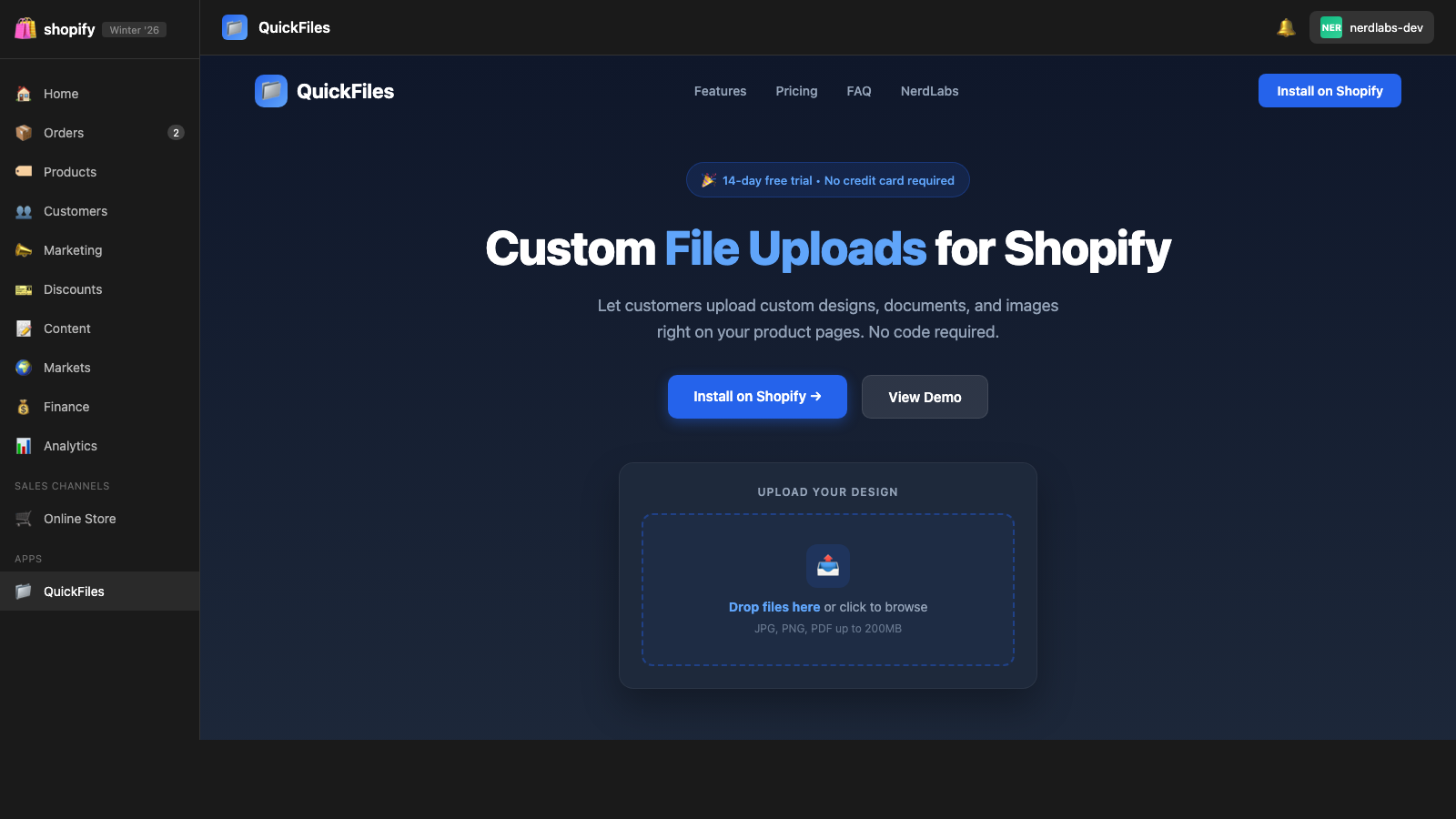The width and height of the screenshot is (1456, 819).
Task: Go to Markets in the sidebar
Action: point(100,368)
